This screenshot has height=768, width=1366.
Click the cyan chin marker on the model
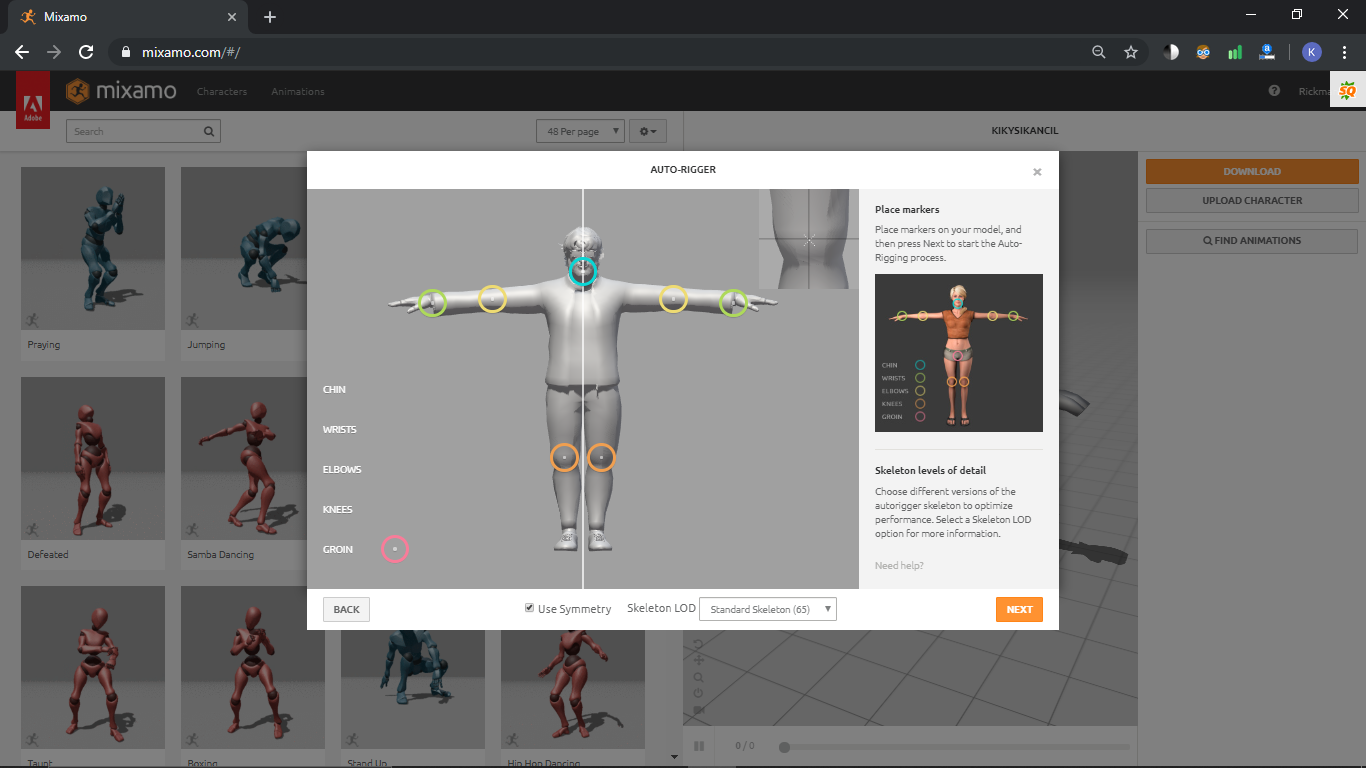[x=583, y=271]
